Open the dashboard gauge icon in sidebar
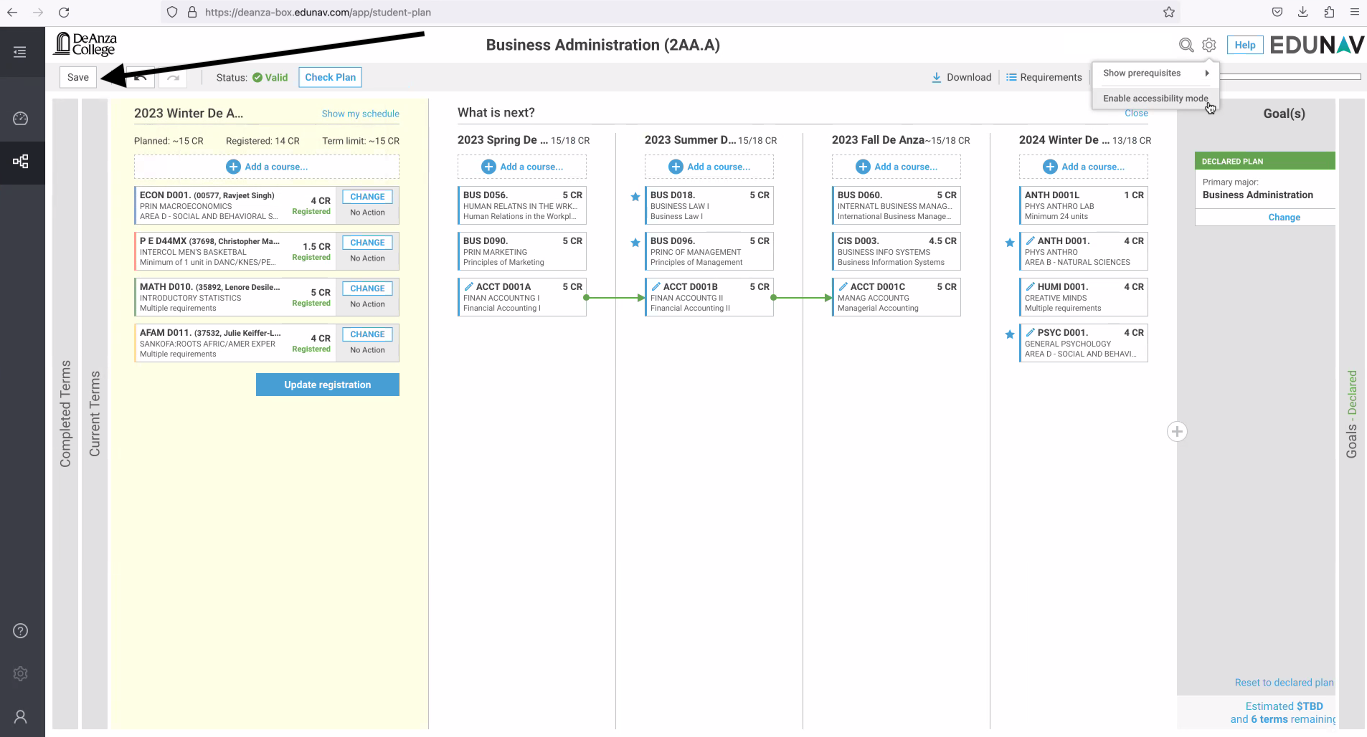The height and width of the screenshot is (737, 1367). point(20,119)
